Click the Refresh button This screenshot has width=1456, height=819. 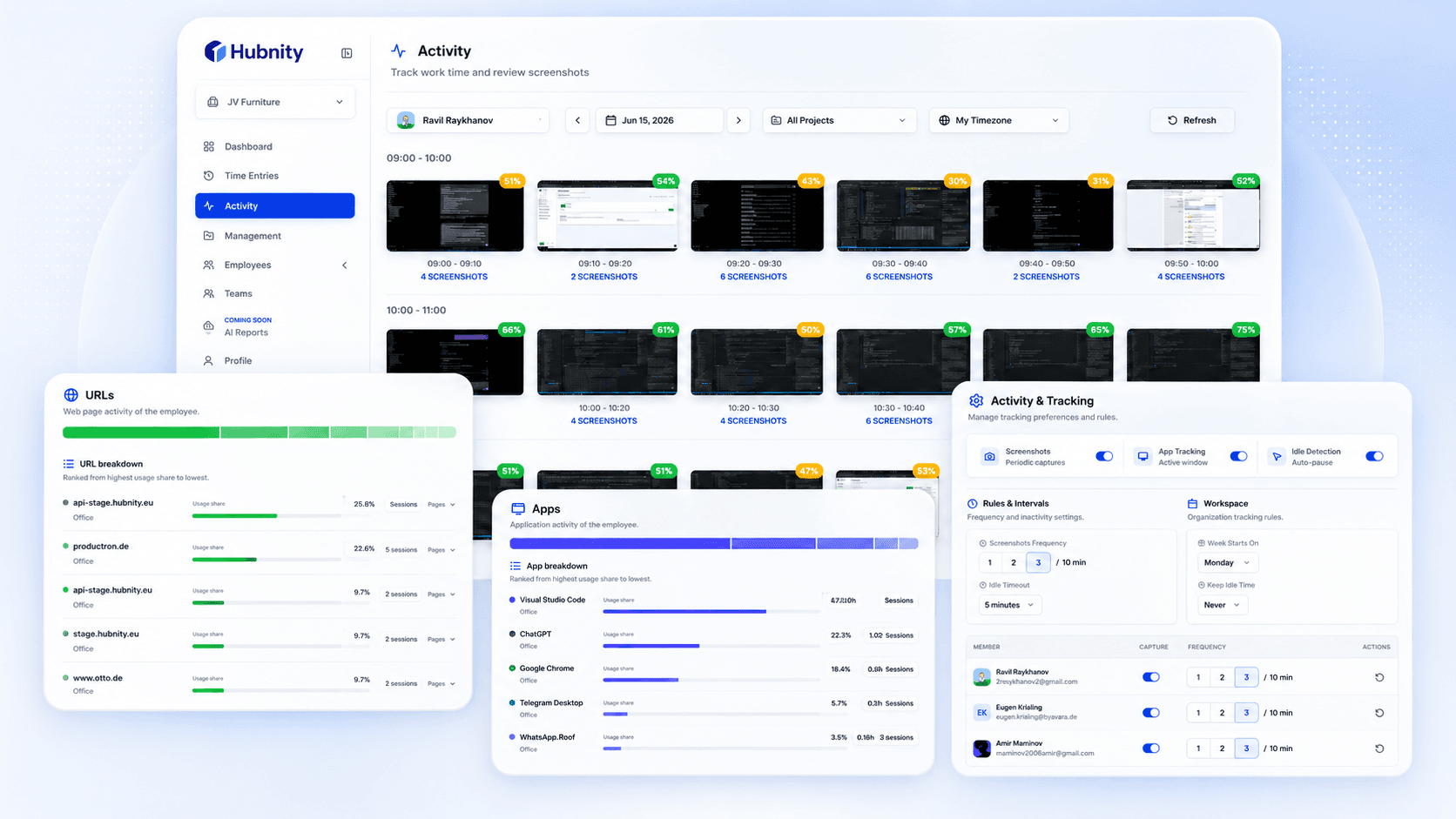[x=1192, y=120]
